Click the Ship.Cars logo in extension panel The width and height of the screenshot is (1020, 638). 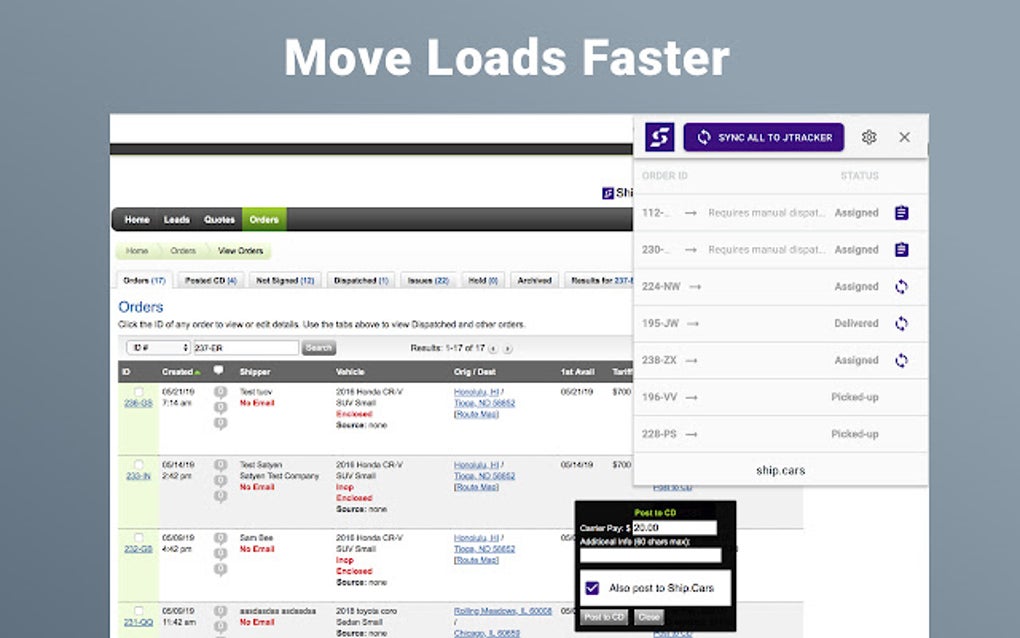[x=659, y=137]
